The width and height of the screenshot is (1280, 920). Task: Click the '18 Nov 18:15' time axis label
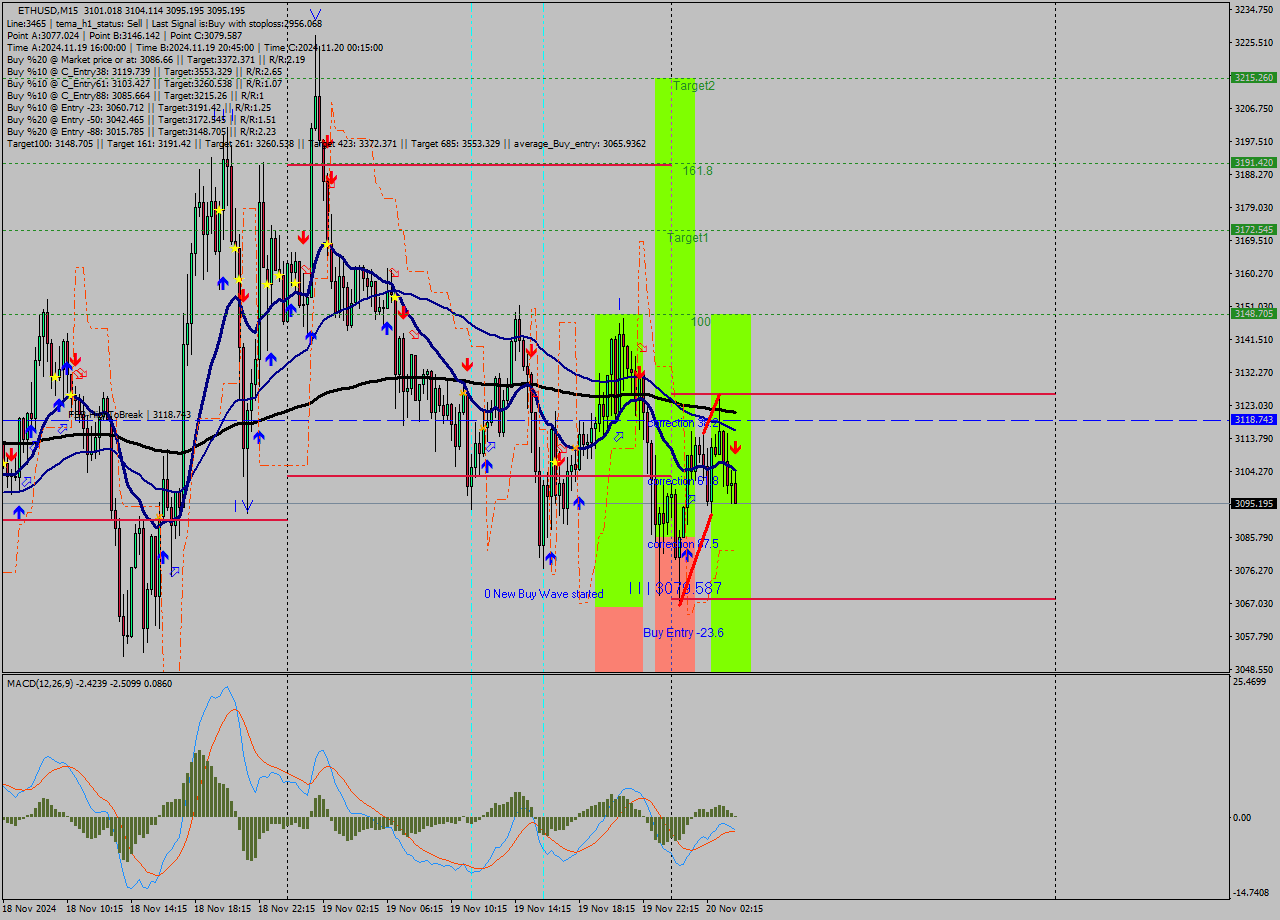(x=223, y=909)
